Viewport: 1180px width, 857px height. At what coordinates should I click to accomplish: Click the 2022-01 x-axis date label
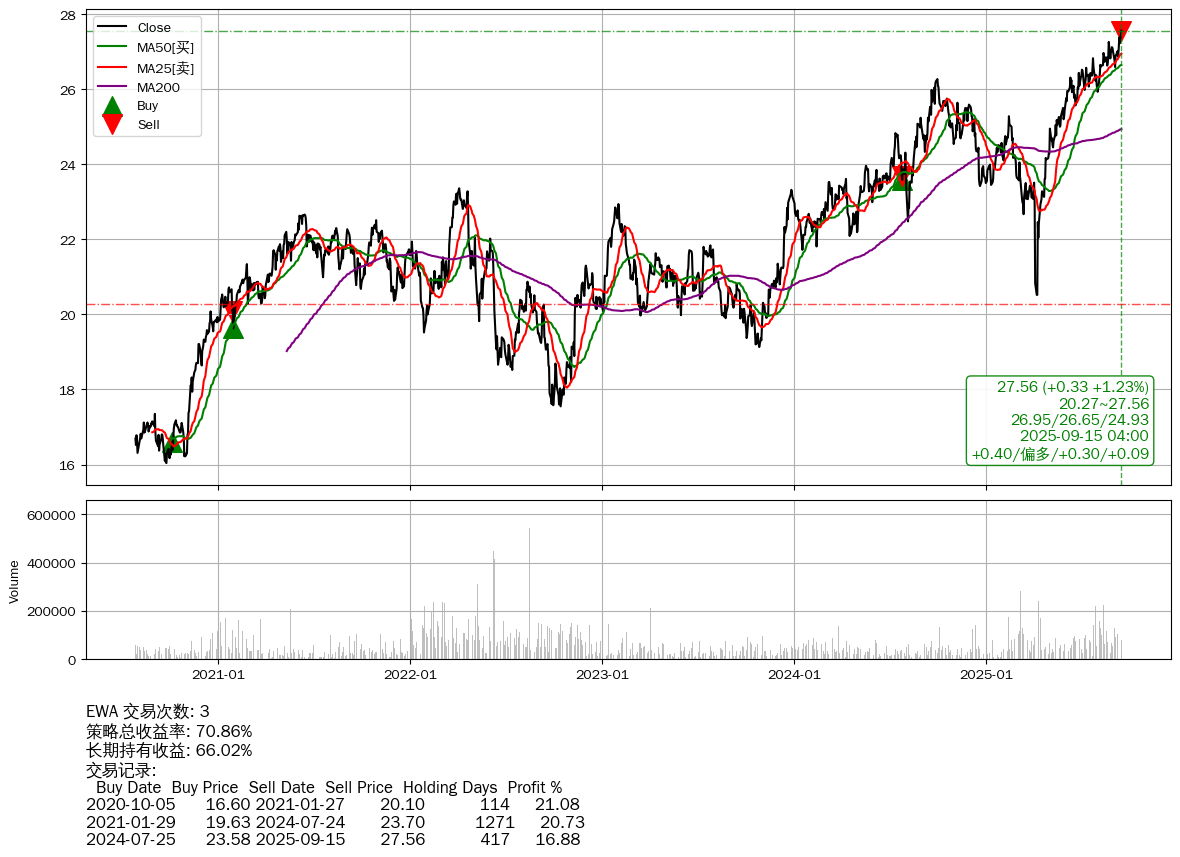click(410, 675)
